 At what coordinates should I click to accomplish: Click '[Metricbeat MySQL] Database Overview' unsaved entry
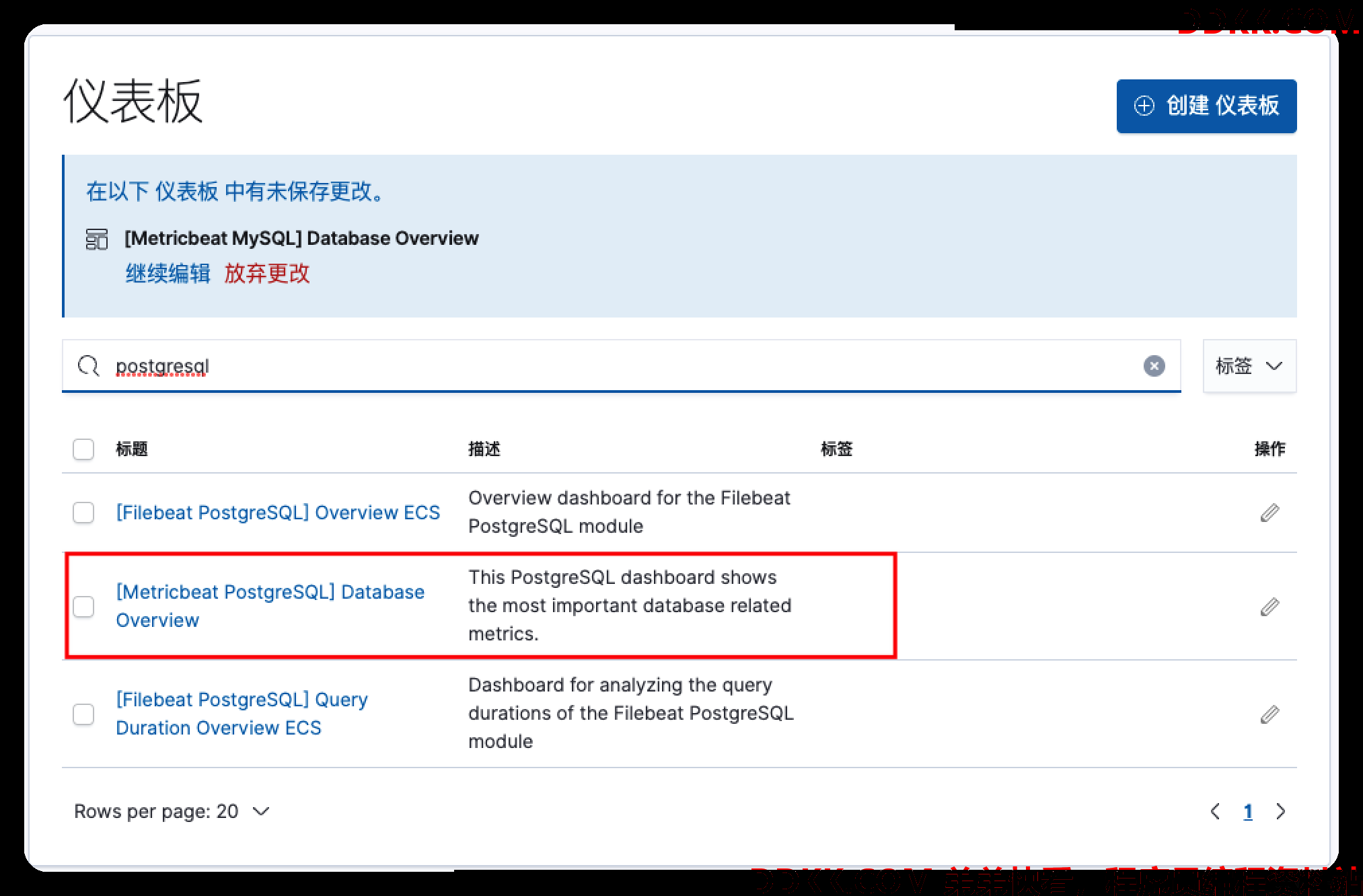tap(301, 238)
